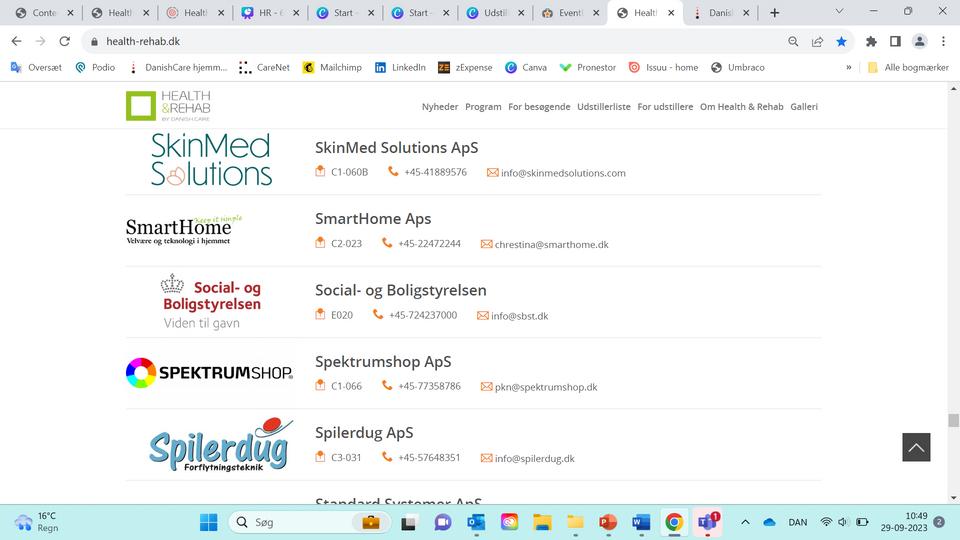Show more bookmarks via the overflow chevron
960x540 pixels.
(849, 67)
